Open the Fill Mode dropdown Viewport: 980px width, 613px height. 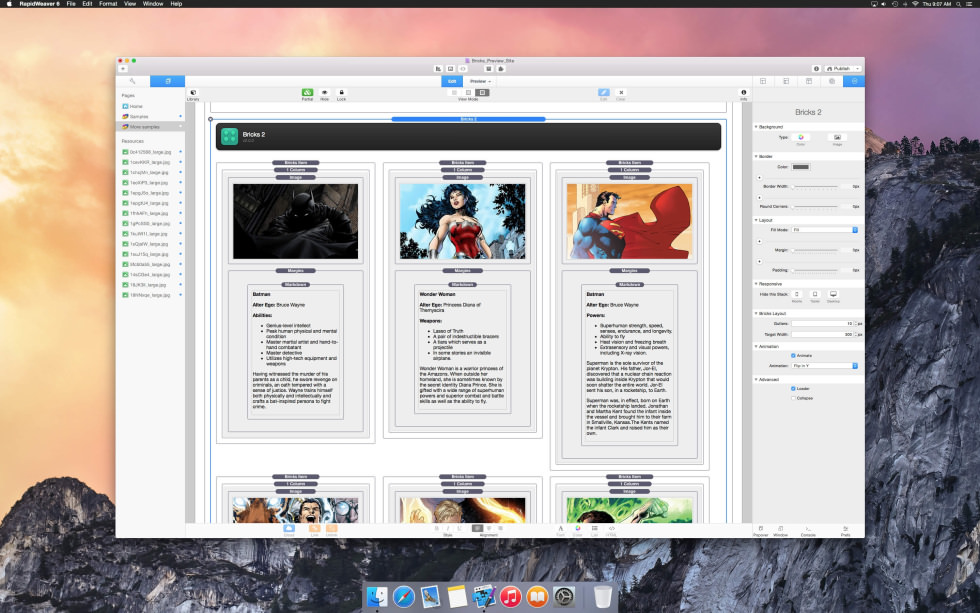(825, 230)
